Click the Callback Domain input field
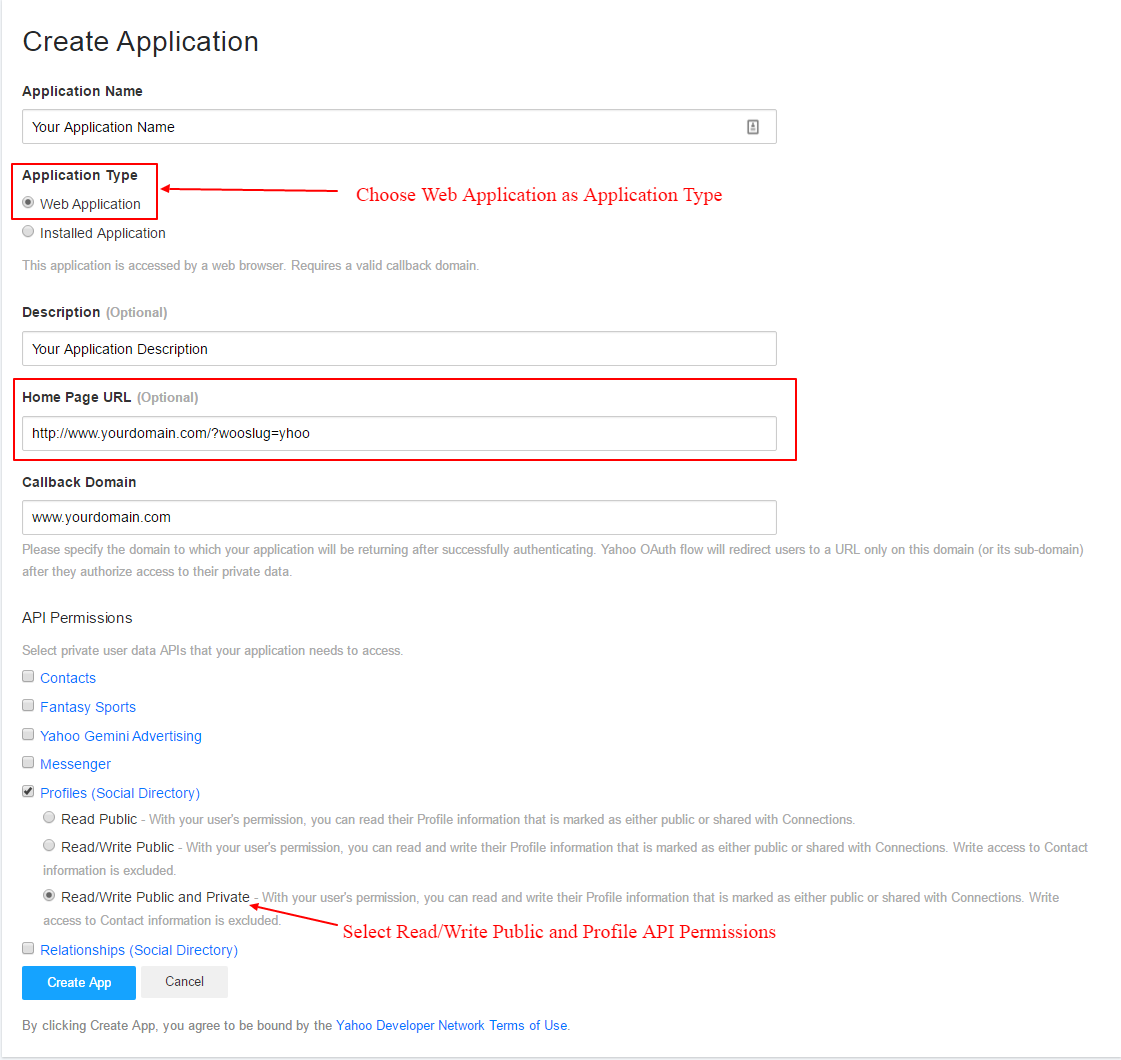The height and width of the screenshot is (1060, 1121). [x=398, y=518]
